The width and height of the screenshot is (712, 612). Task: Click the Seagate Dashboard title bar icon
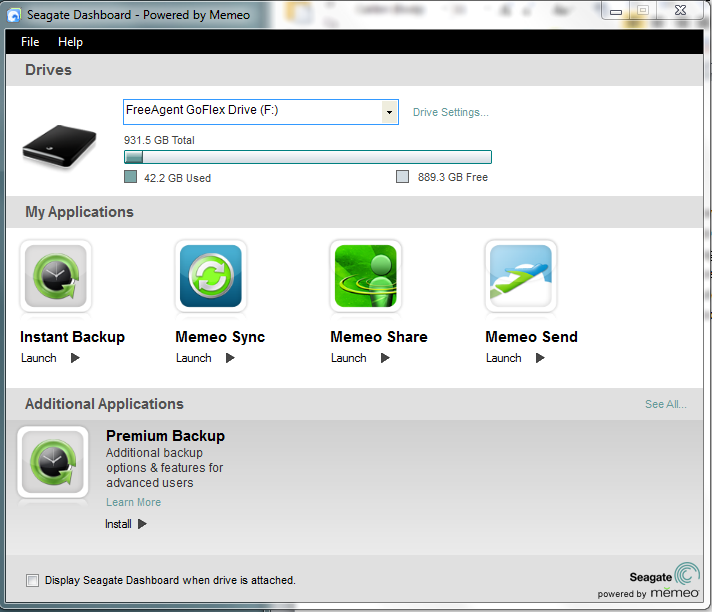pos(14,15)
